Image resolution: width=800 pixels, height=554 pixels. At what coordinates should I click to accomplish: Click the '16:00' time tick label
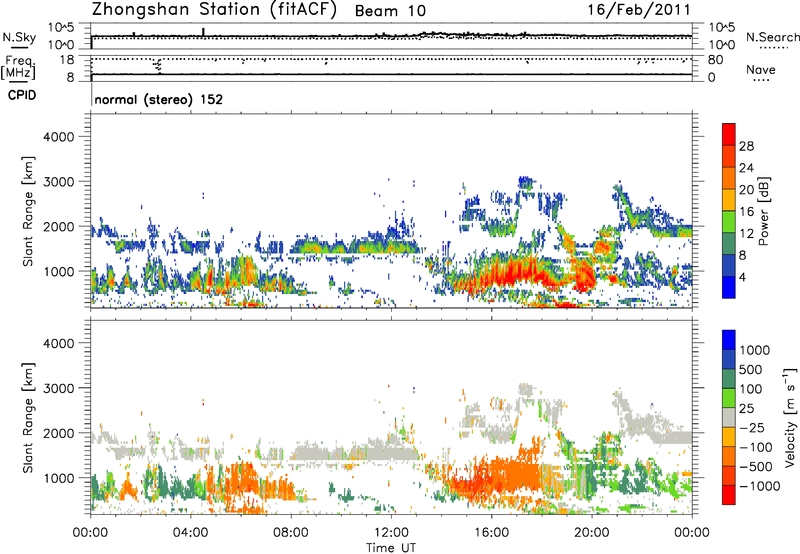491,533
